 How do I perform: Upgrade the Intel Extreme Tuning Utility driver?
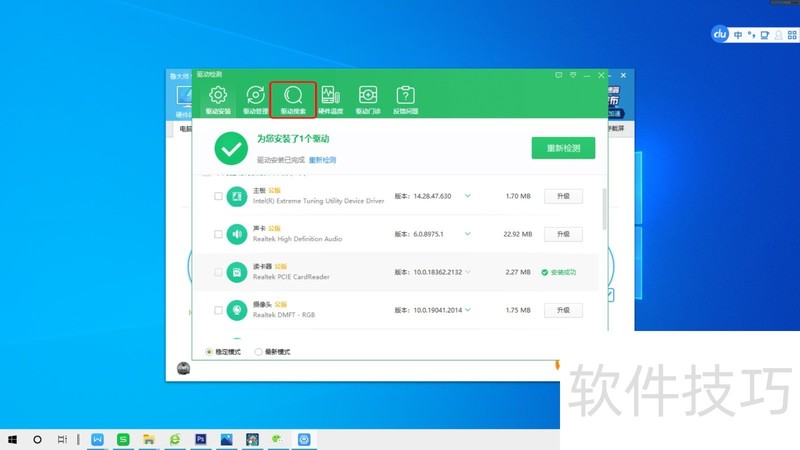(563, 196)
